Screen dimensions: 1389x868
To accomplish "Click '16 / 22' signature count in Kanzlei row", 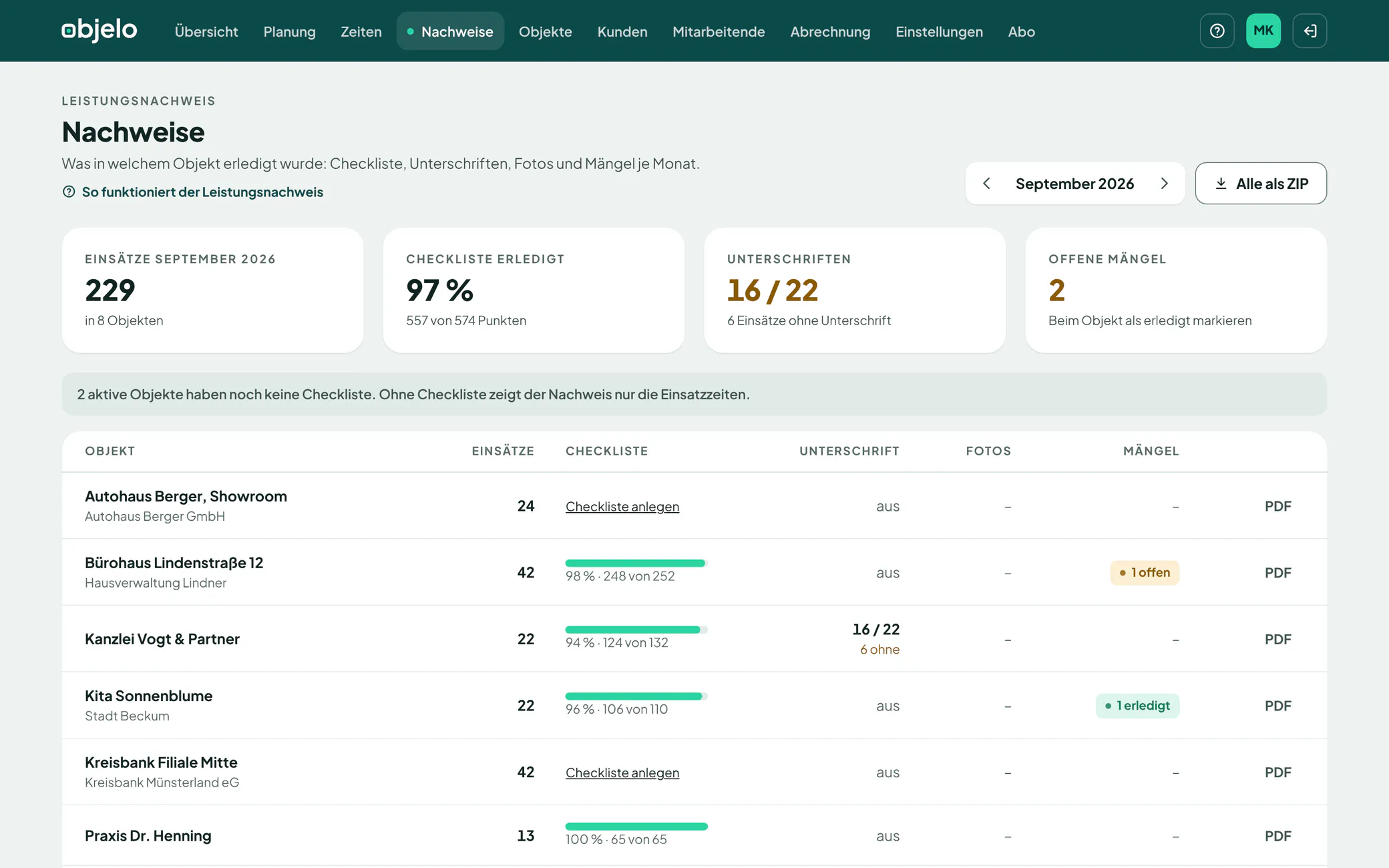I will coord(875,630).
